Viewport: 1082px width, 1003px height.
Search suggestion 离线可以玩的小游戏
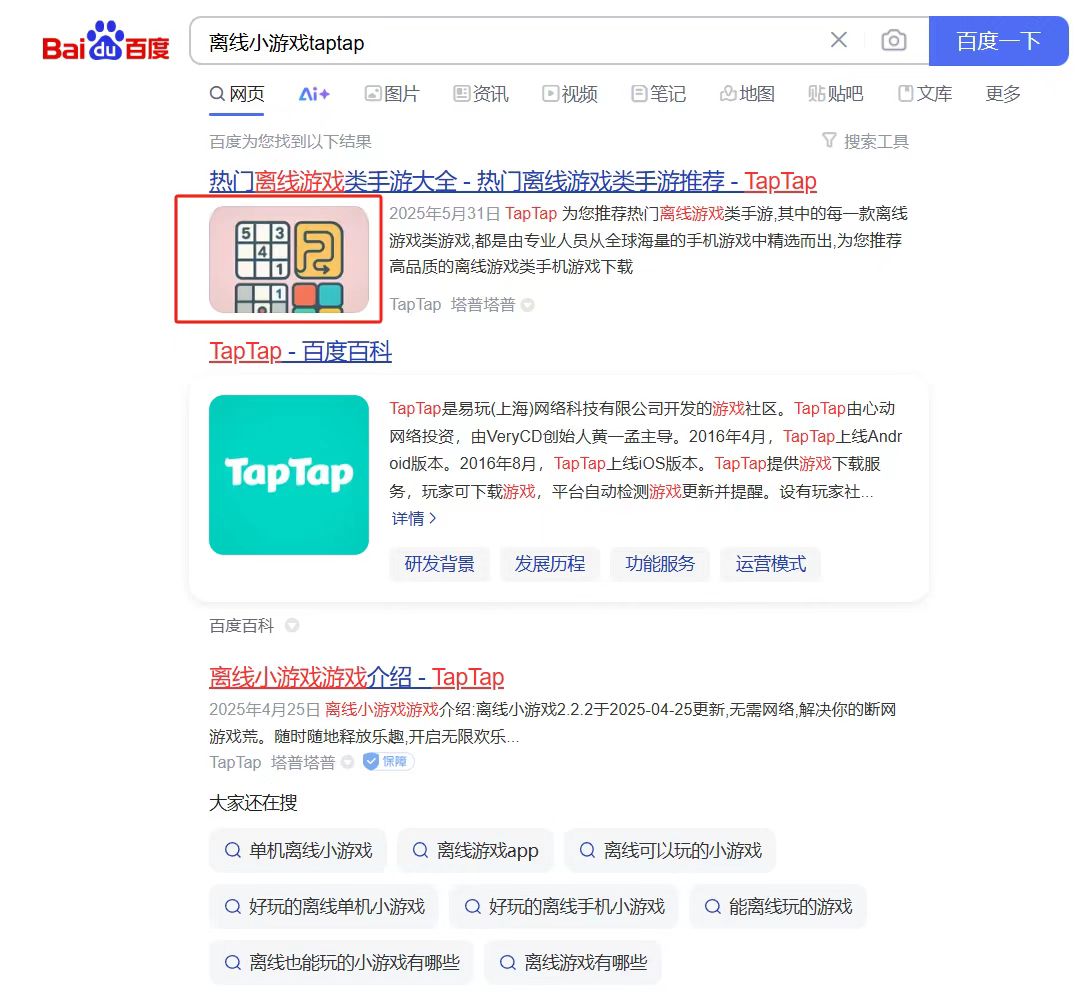[670, 851]
